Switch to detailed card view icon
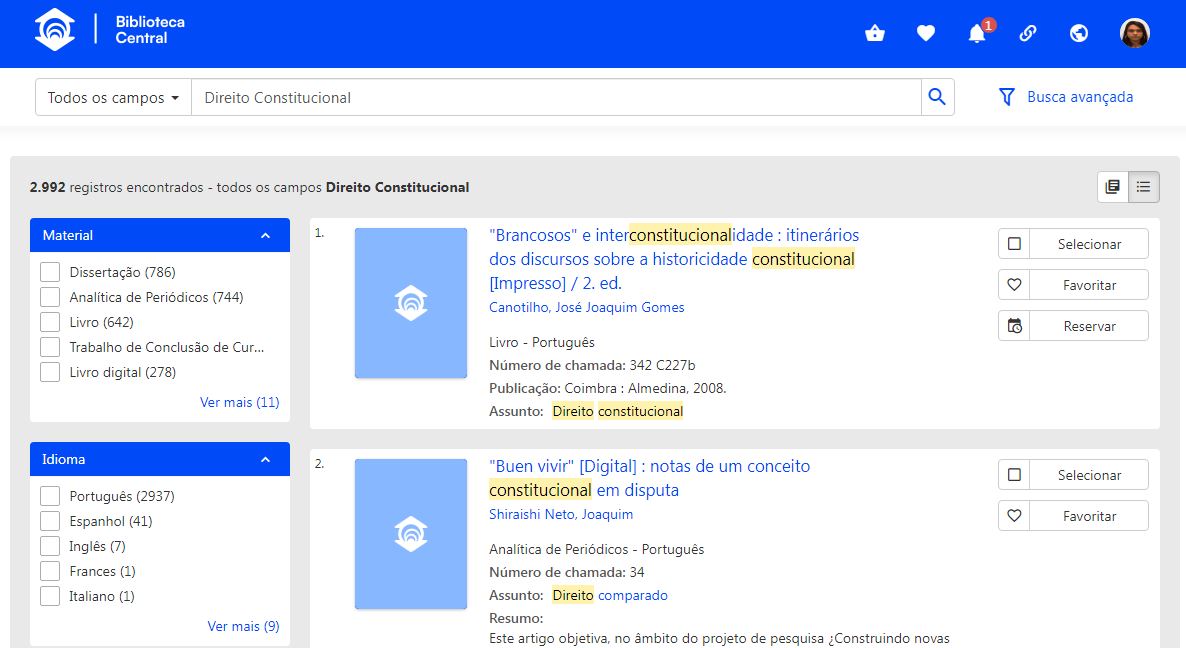The width and height of the screenshot is (1186, 648). pyautogui.click(x=1113, y=187)
